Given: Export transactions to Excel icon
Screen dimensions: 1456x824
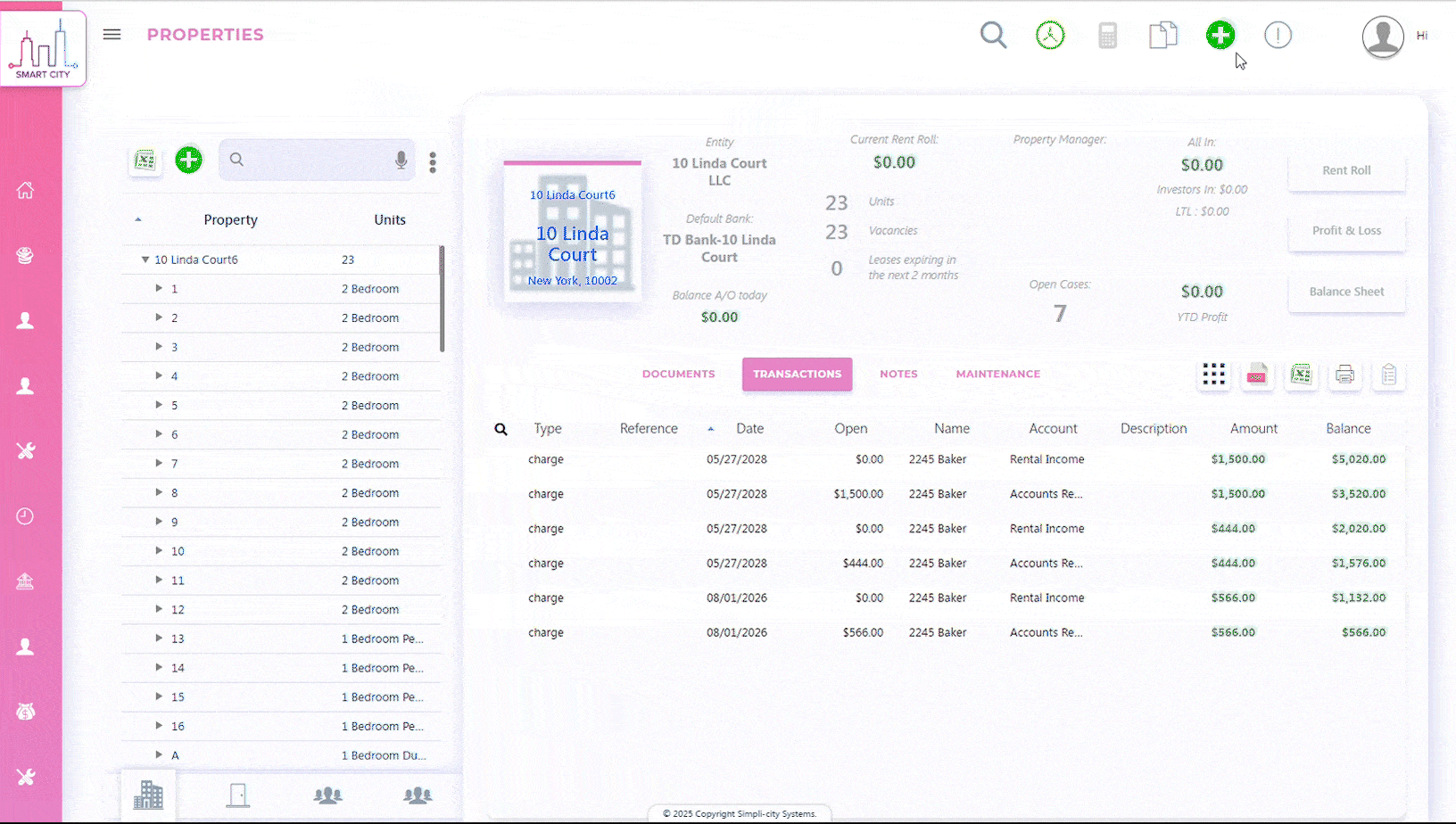Looking at the screenshot, I should coord(1301,375).
